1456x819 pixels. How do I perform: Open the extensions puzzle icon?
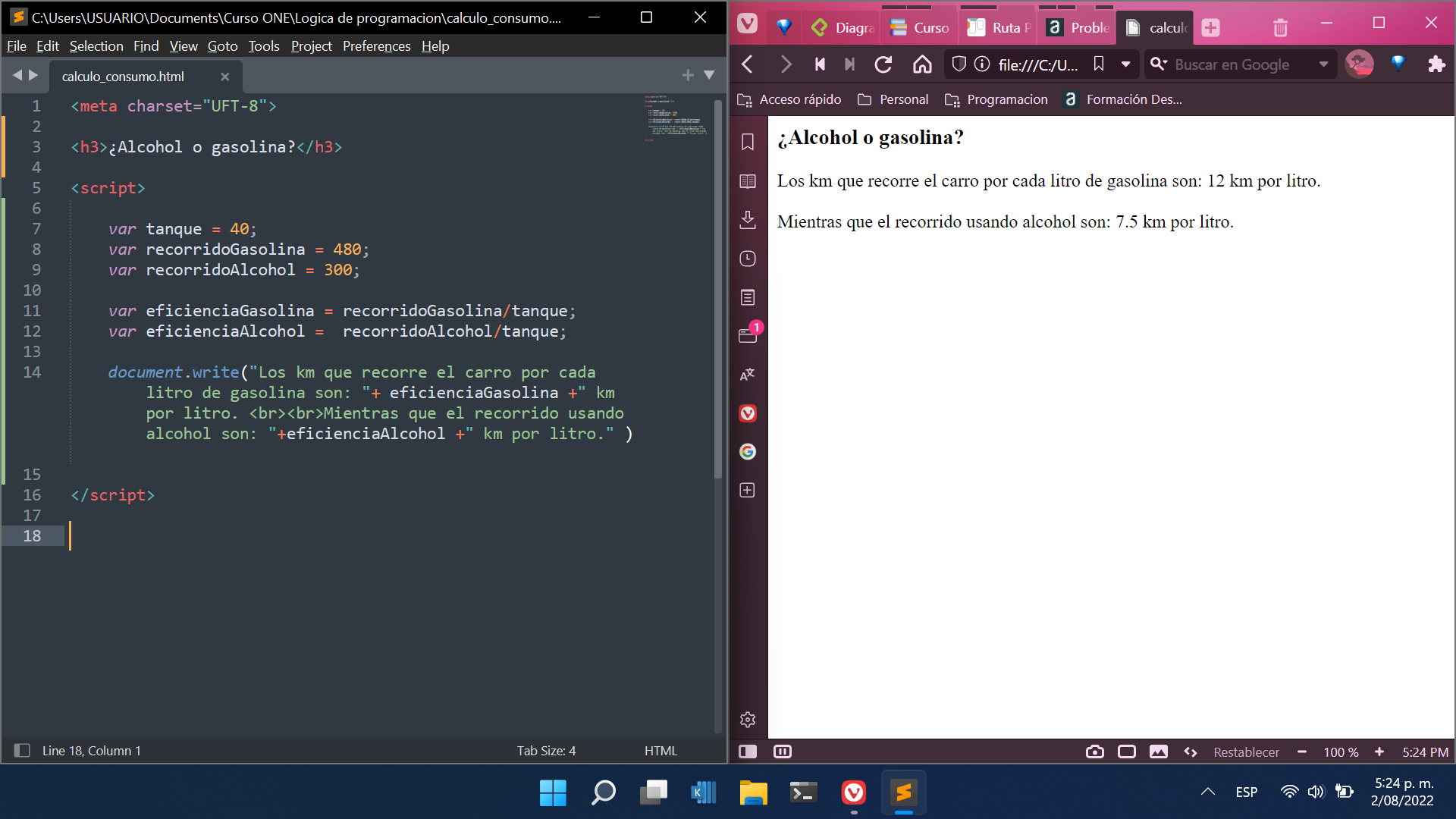(x=1436, y=64)
